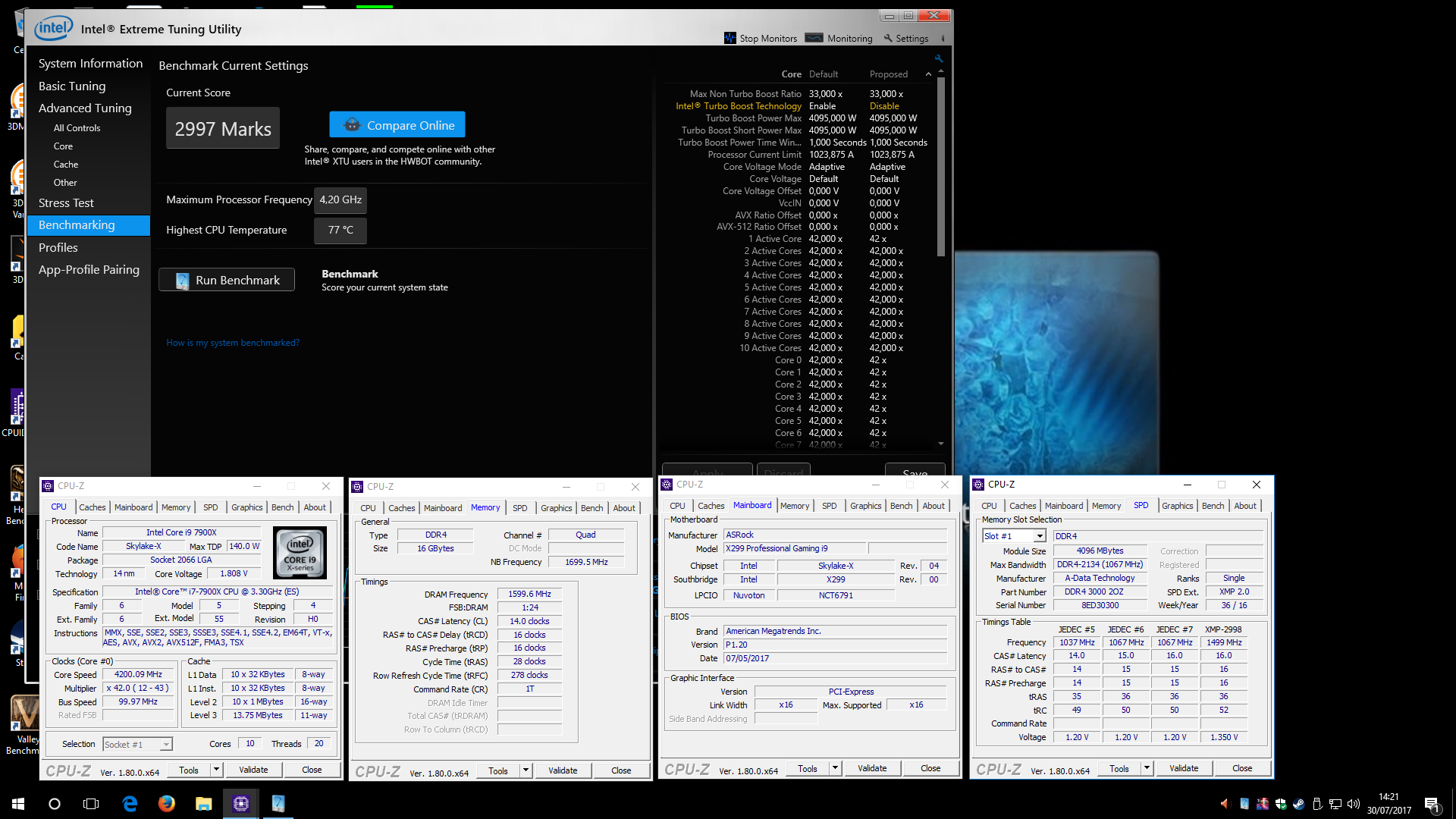Click the 2997 Marks score box

point(223,128)
